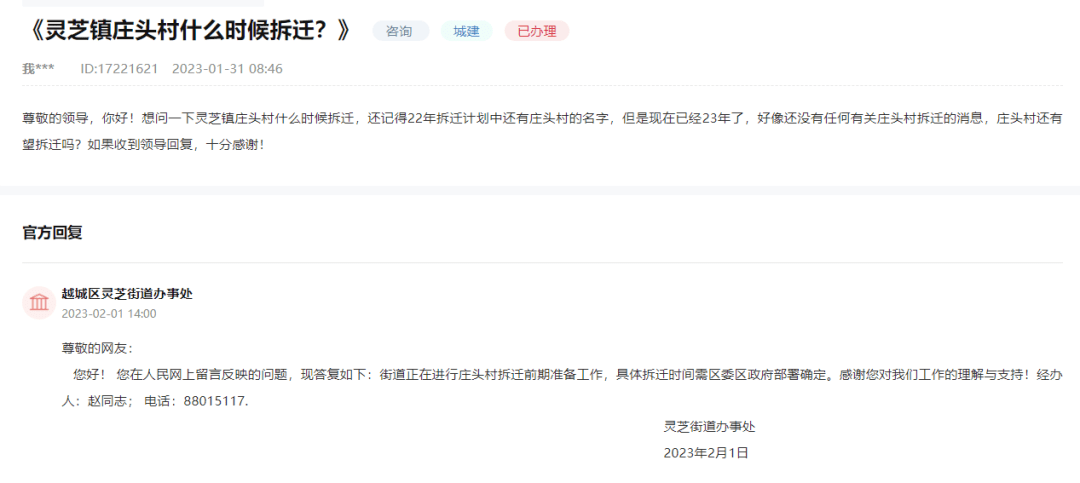The width and height of the screenshot is (1080, 483).
Task: Click the signature date 2023年2月1日
Action: 706,453
